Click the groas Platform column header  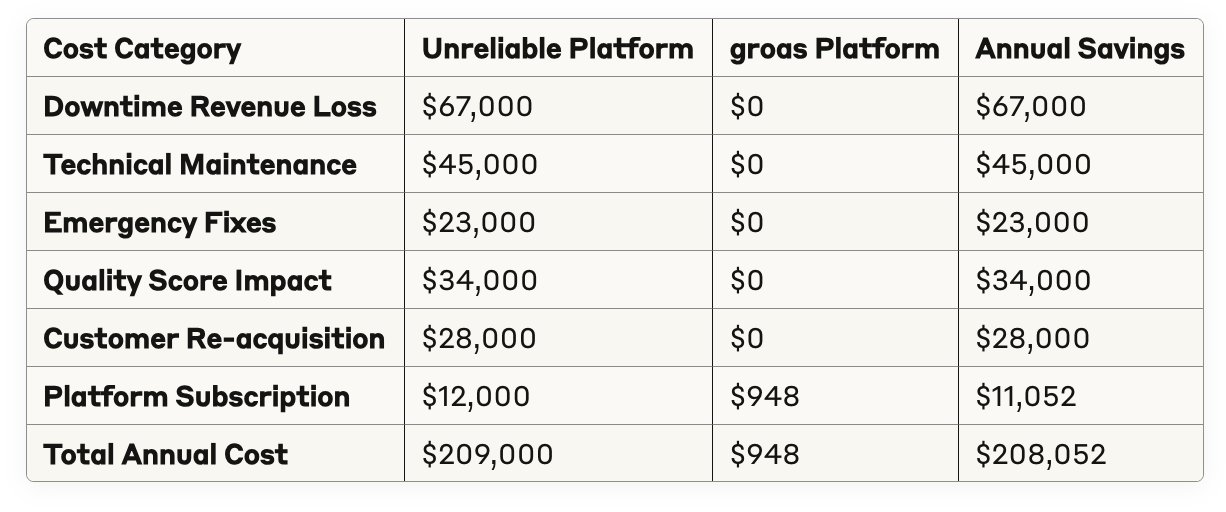pos(834,49)
